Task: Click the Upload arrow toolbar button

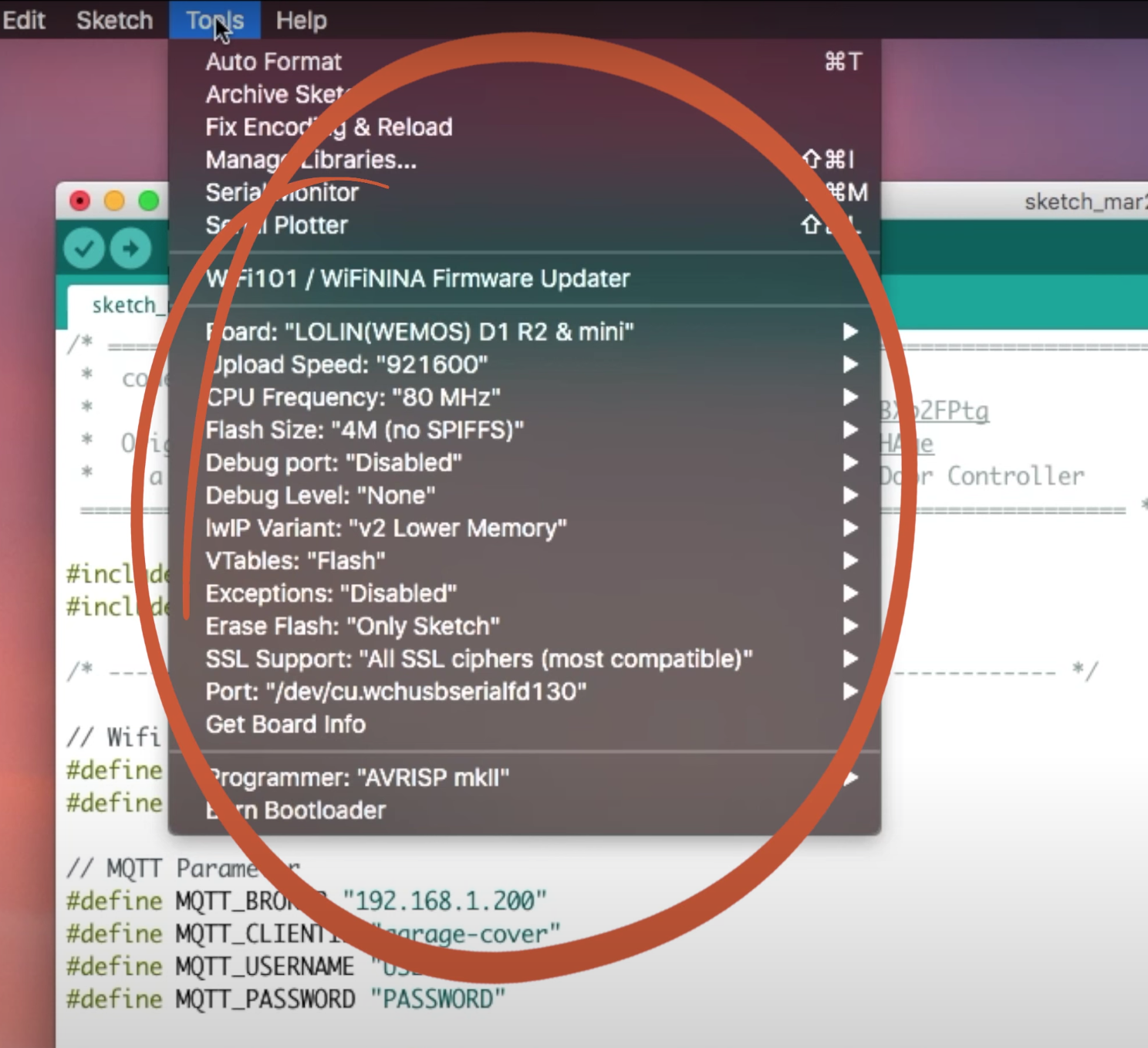Action: click(130, 248)
